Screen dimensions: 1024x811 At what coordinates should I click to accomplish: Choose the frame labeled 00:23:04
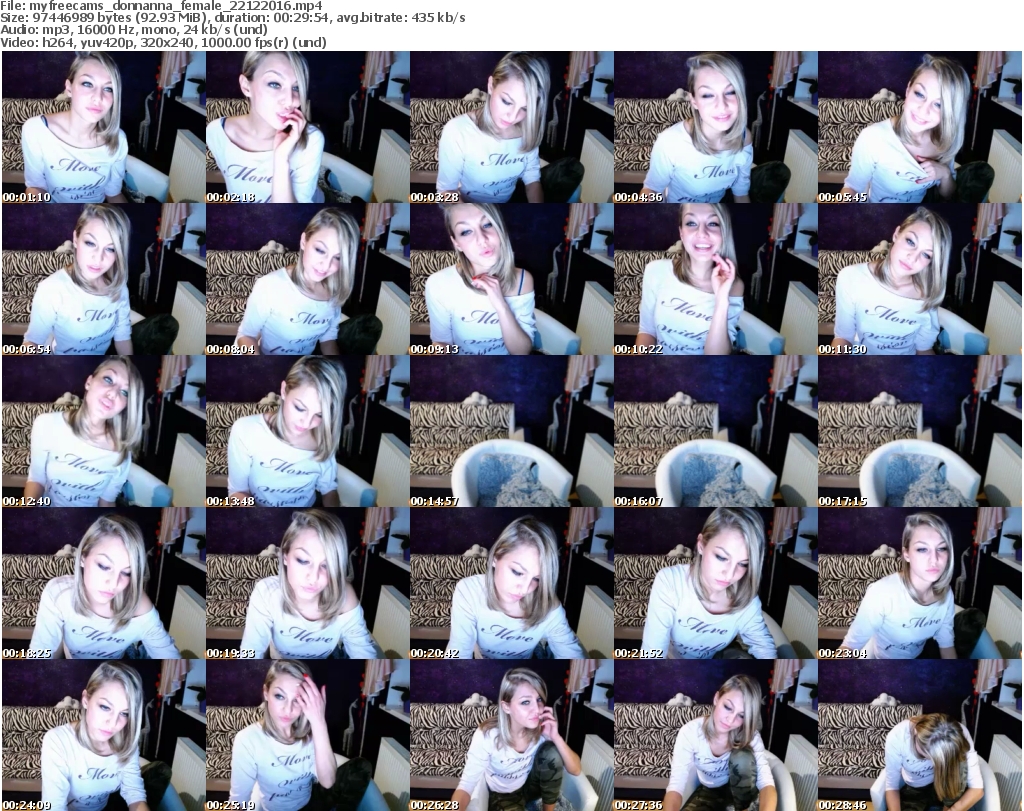click(x=919, y=583)
